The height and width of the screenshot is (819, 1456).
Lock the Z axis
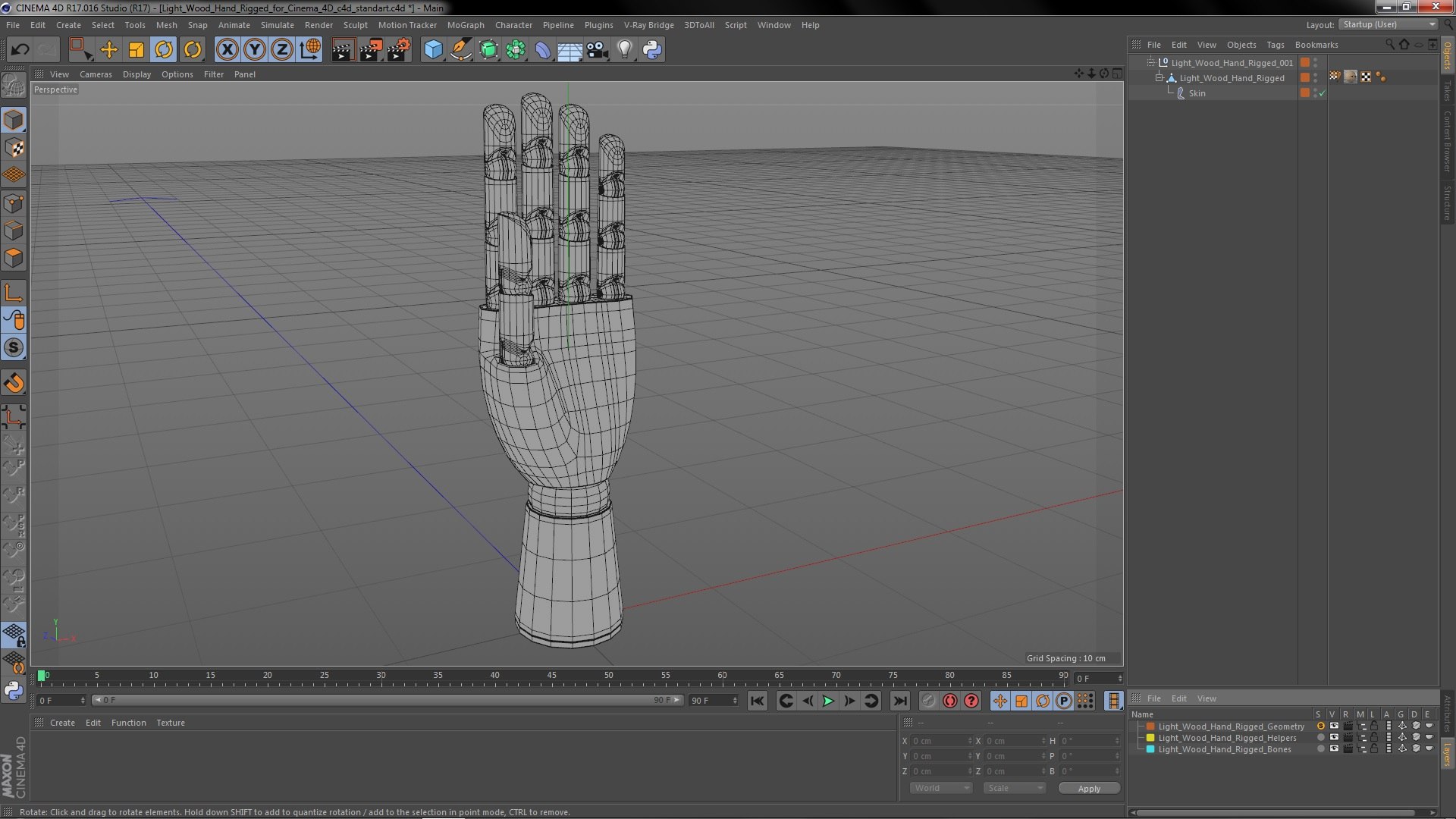pyautogui.click(x=282, y=50)
